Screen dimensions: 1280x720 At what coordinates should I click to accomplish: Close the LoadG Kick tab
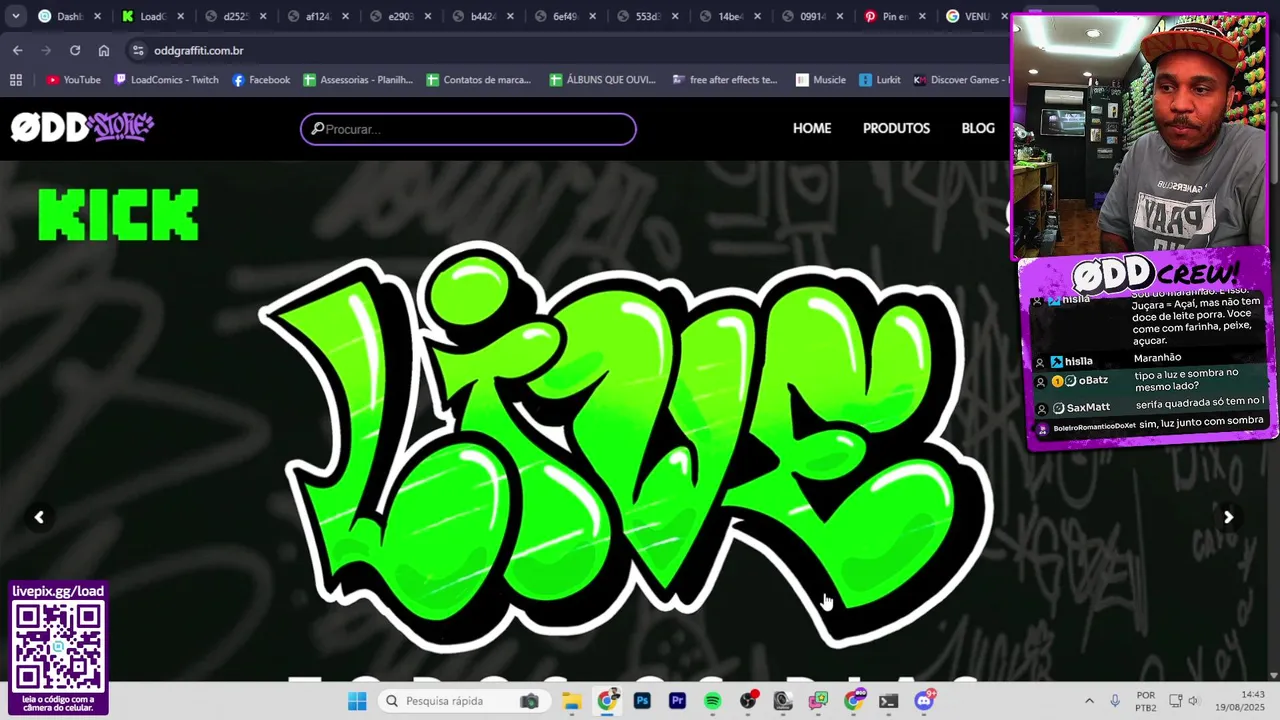(180, 16)
